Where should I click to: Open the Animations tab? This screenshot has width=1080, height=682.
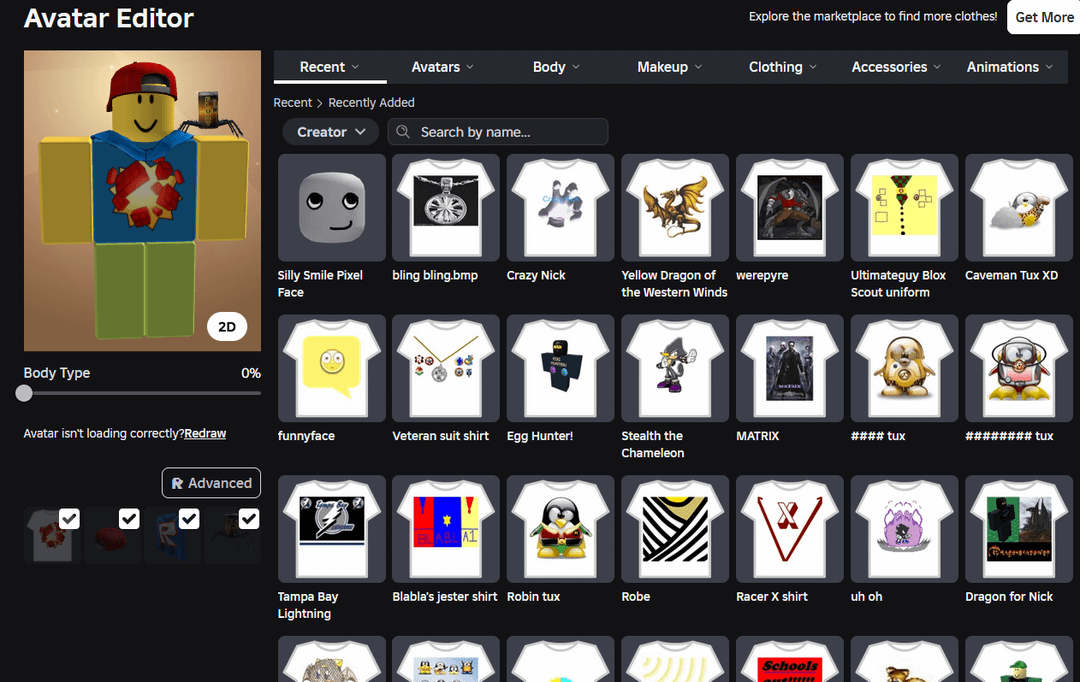click(1010, 67)
